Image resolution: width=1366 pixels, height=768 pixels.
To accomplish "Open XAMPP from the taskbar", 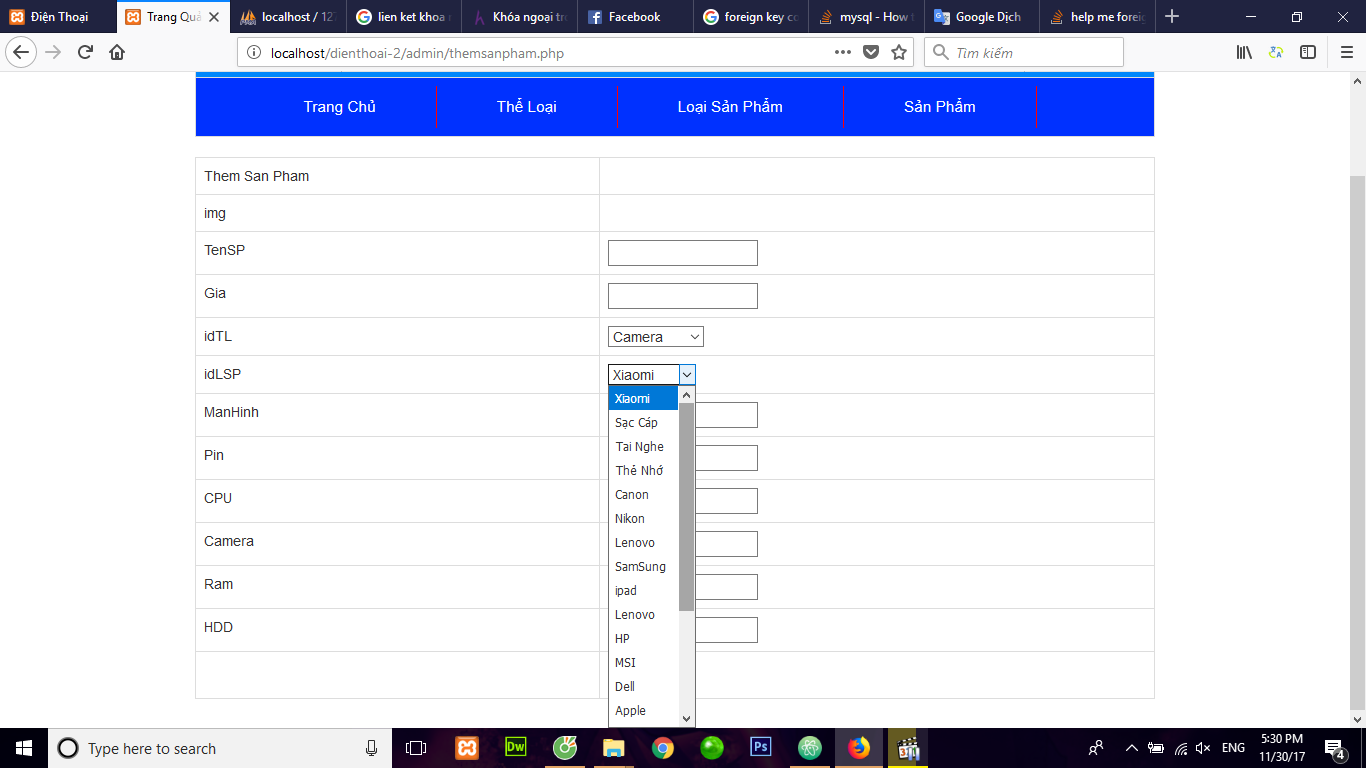I will coord(467,748).
